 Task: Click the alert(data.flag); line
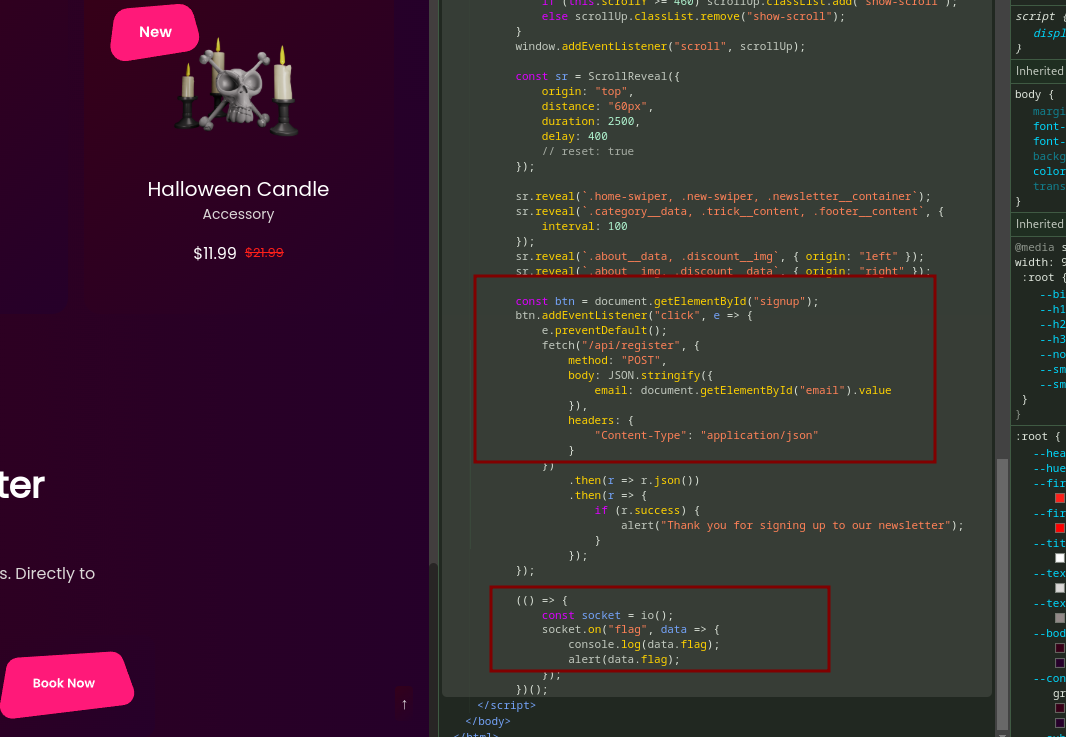[624, 659]
